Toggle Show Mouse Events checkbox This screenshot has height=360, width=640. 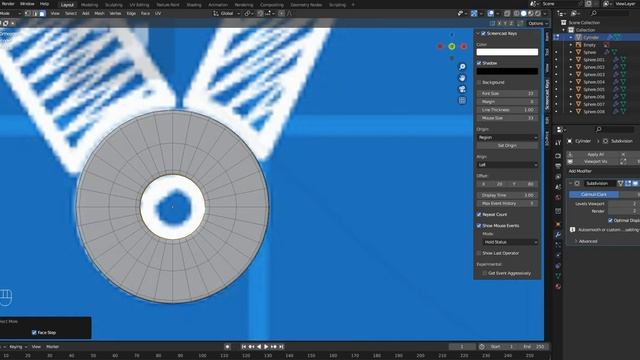coord(479,226)
